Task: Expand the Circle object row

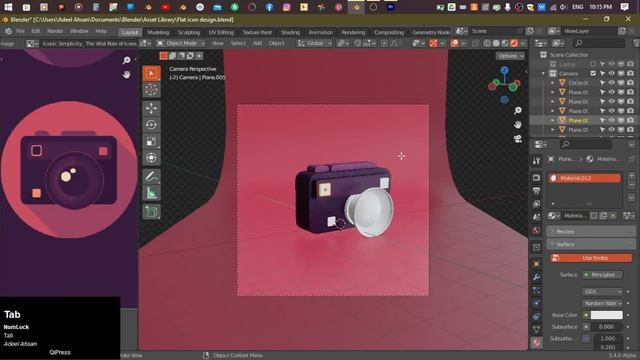Action: (x=553, y=83)
